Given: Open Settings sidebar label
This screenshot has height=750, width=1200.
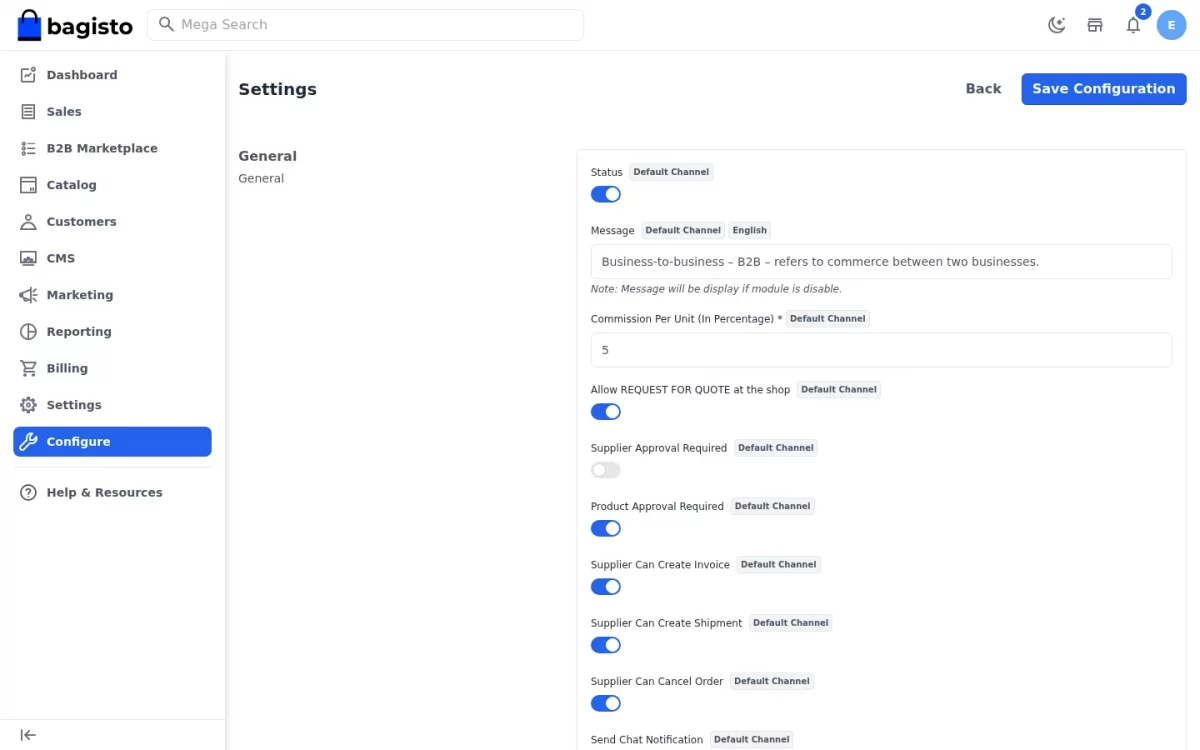Looking at the screenshot, I should 74,405.
